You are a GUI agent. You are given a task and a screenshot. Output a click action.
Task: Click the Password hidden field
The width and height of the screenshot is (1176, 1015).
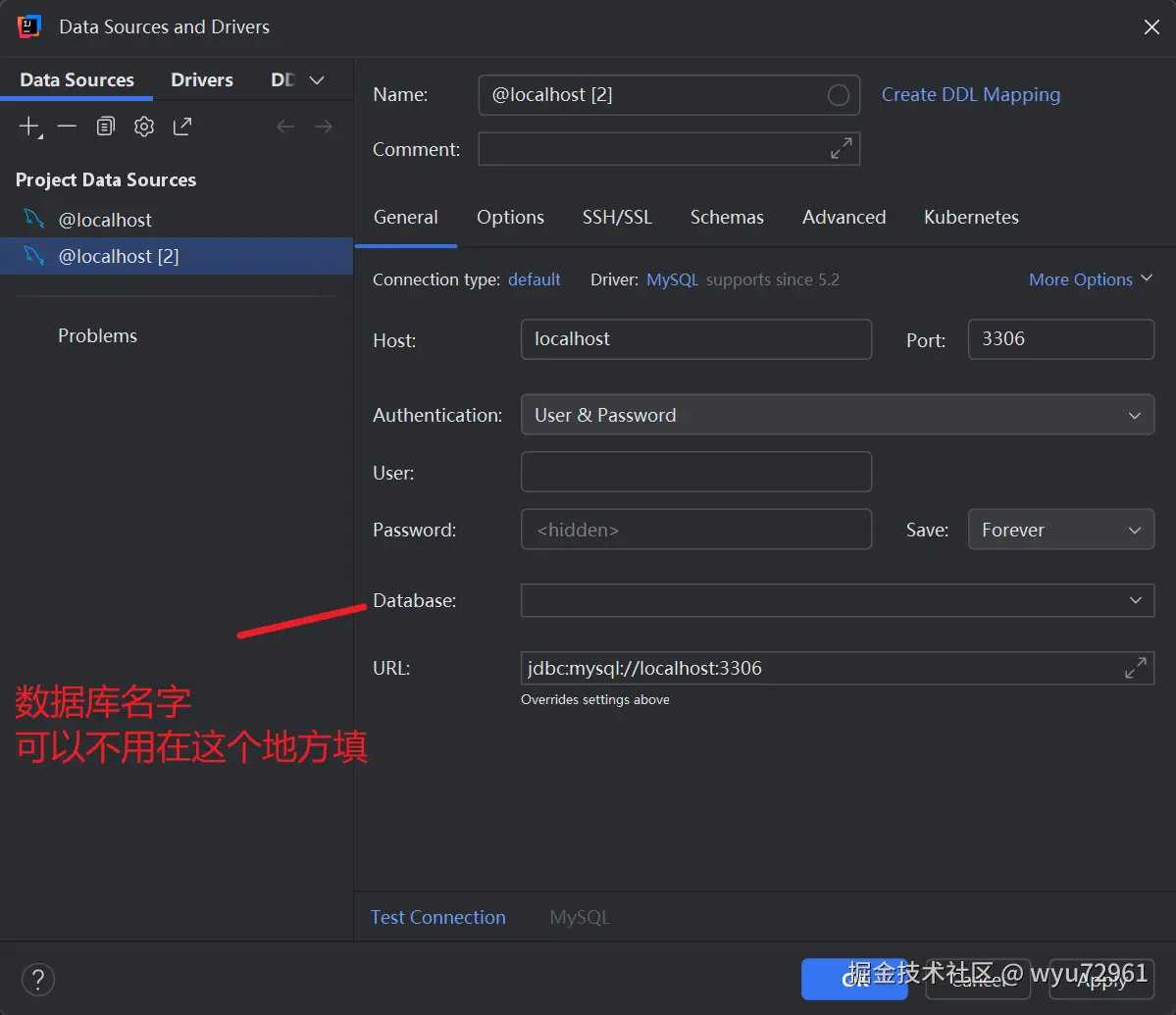[x=696, y=530]
